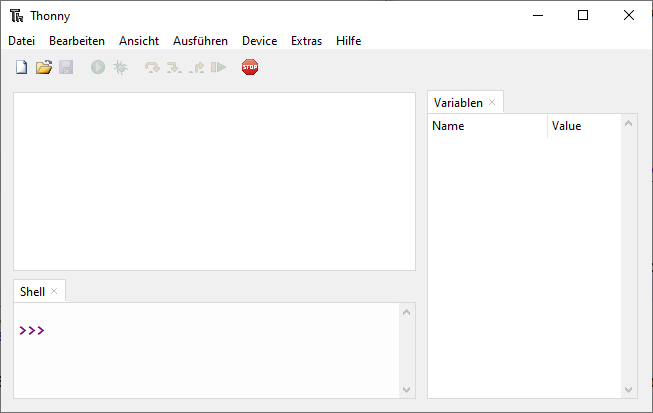Click the Step out debug icon
This screenshot has height=413, width=653.
click(x=196, y=68)
